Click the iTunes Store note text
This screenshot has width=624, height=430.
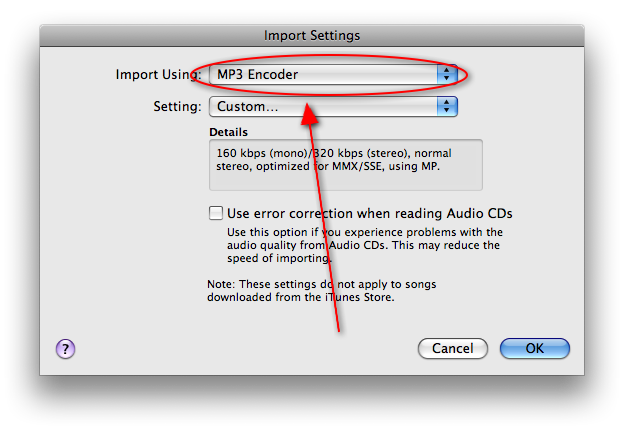point(322,291)
